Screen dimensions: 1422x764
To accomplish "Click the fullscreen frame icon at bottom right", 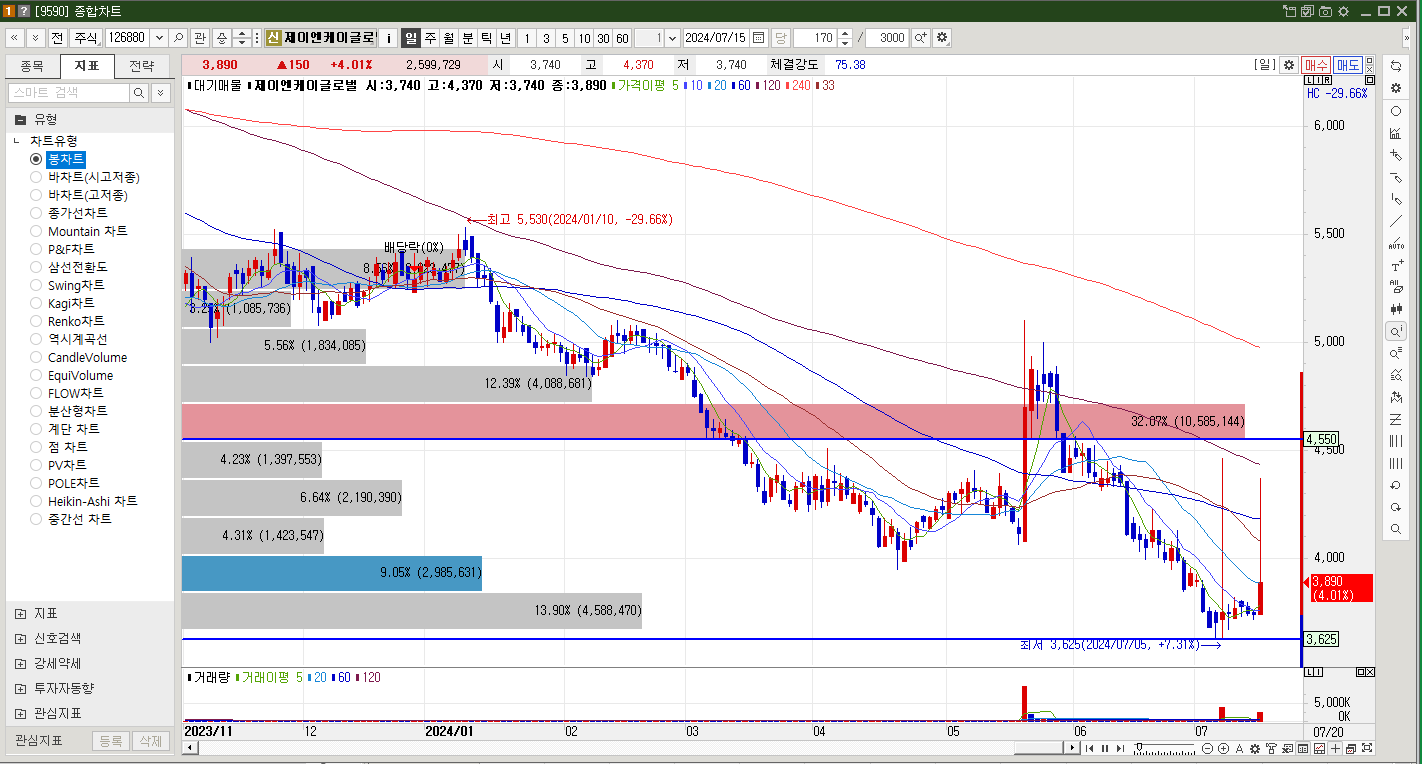I will tap(1367, 748).
